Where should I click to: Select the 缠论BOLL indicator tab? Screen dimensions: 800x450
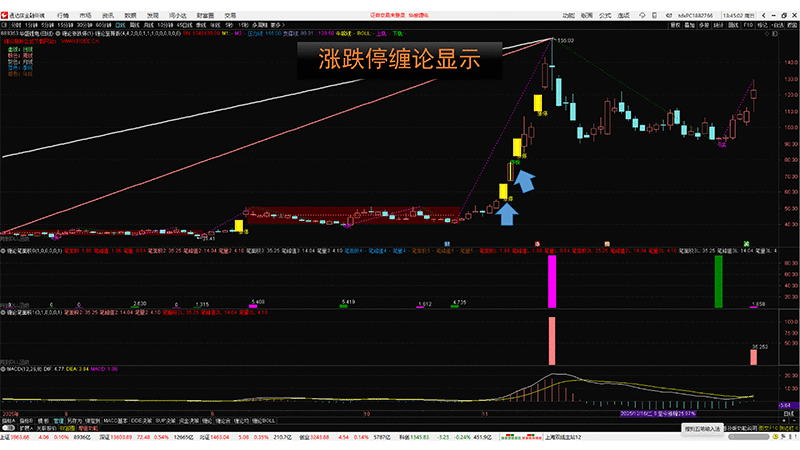263,421
